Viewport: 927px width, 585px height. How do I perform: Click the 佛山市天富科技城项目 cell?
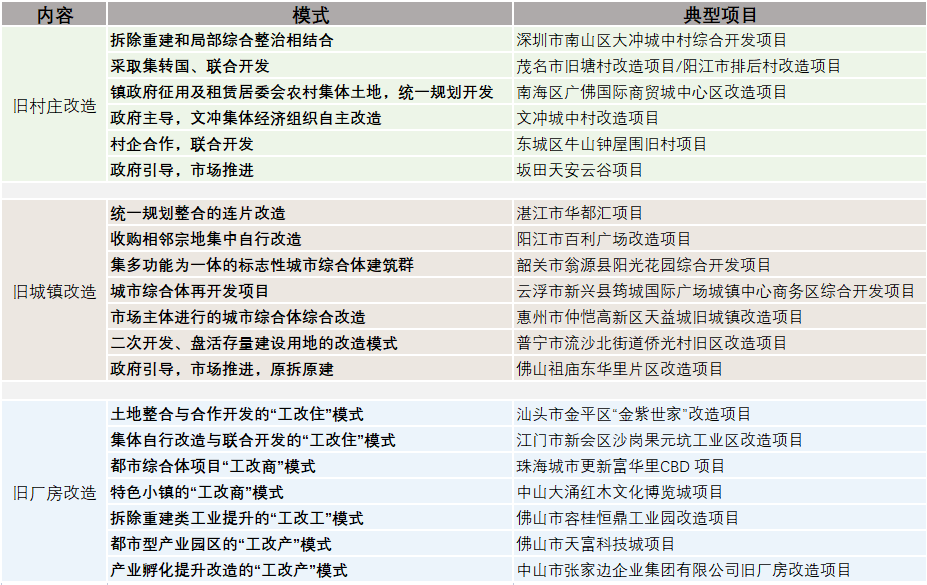595,544
